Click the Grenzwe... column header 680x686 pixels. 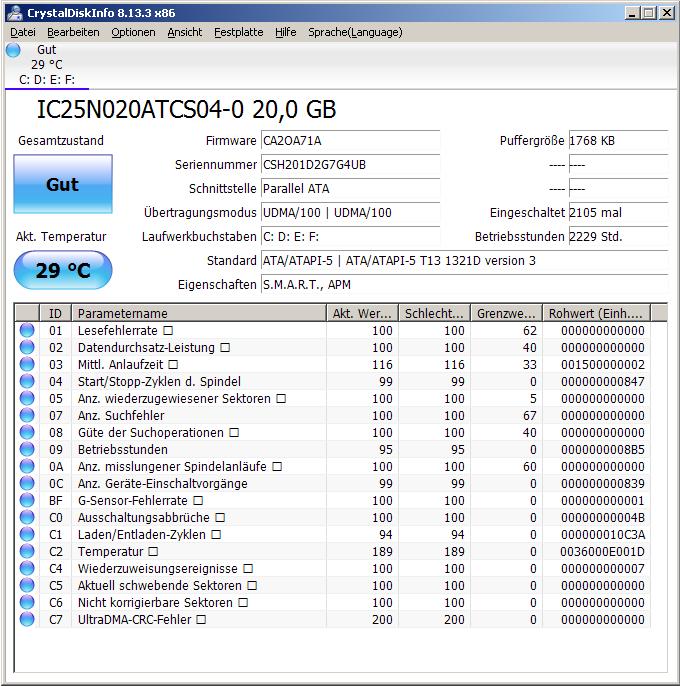click(x=506, y=313)
